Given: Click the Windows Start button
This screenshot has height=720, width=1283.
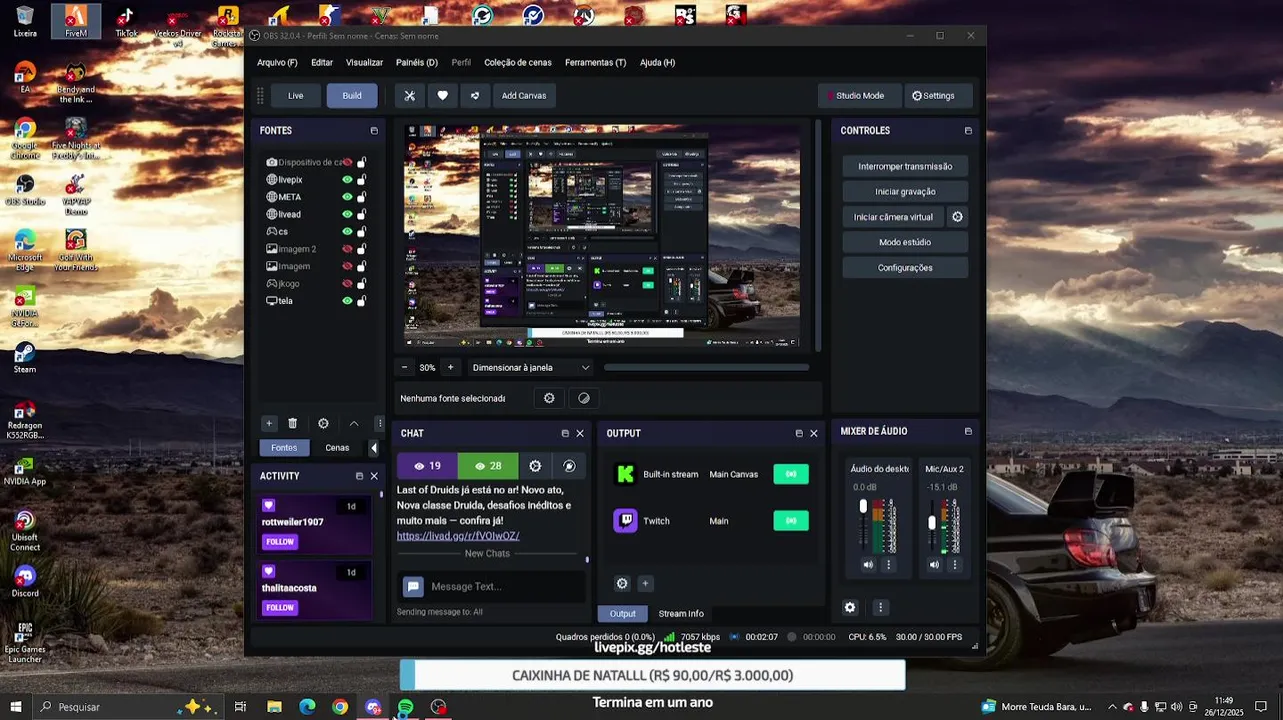Looking at the screenshot, I should pos(15,707).
